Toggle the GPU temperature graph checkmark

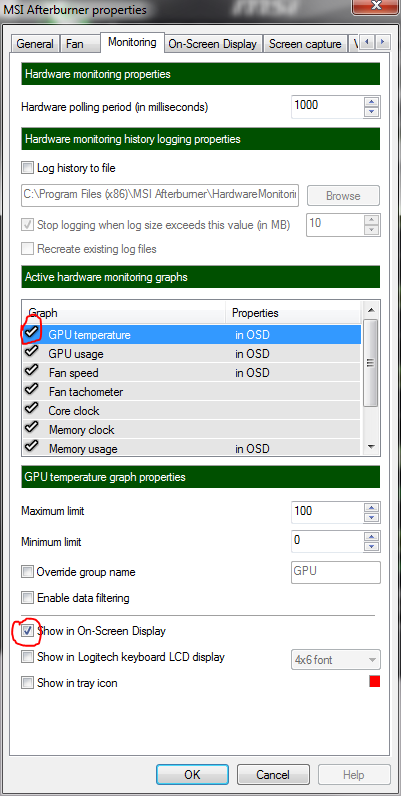(x=31, y=332)
